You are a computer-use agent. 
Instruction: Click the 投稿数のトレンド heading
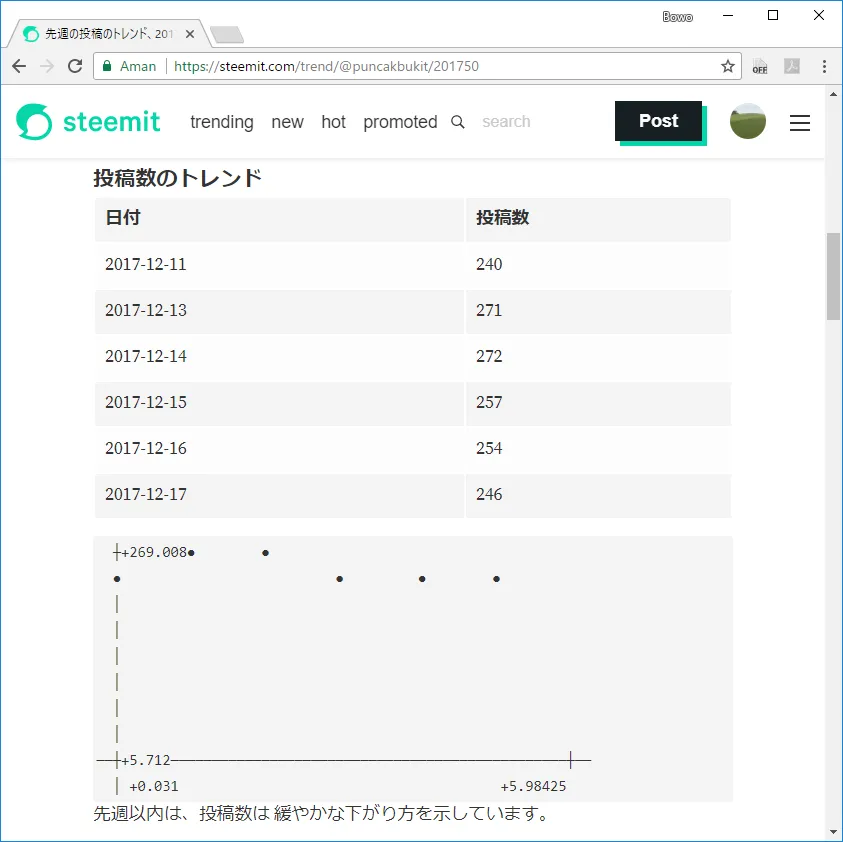pyautogui.click(x=177, y=177)
